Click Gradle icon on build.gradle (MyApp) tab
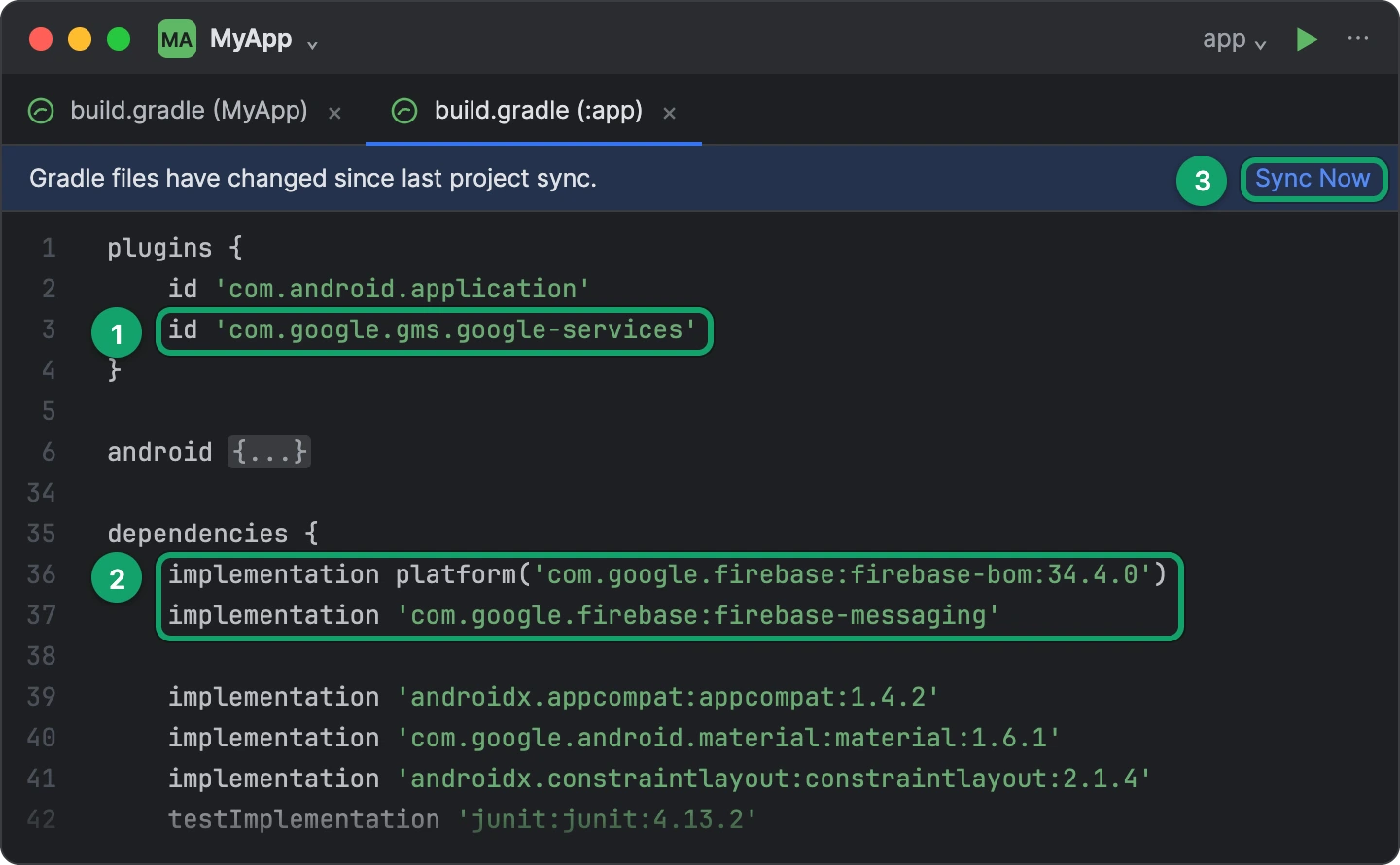This screenshot has height=865, width=1400. click(41, 111)
